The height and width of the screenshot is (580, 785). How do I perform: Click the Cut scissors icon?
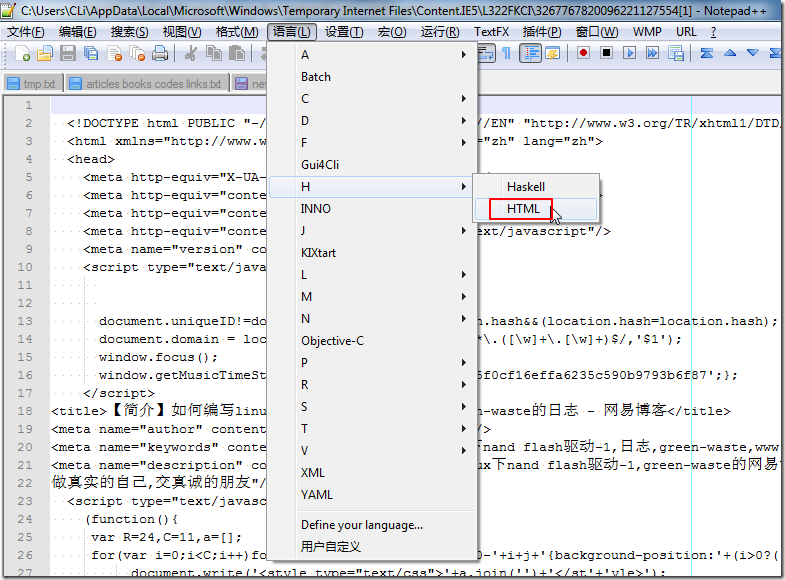pyautogui.click(x=190, y=53)
